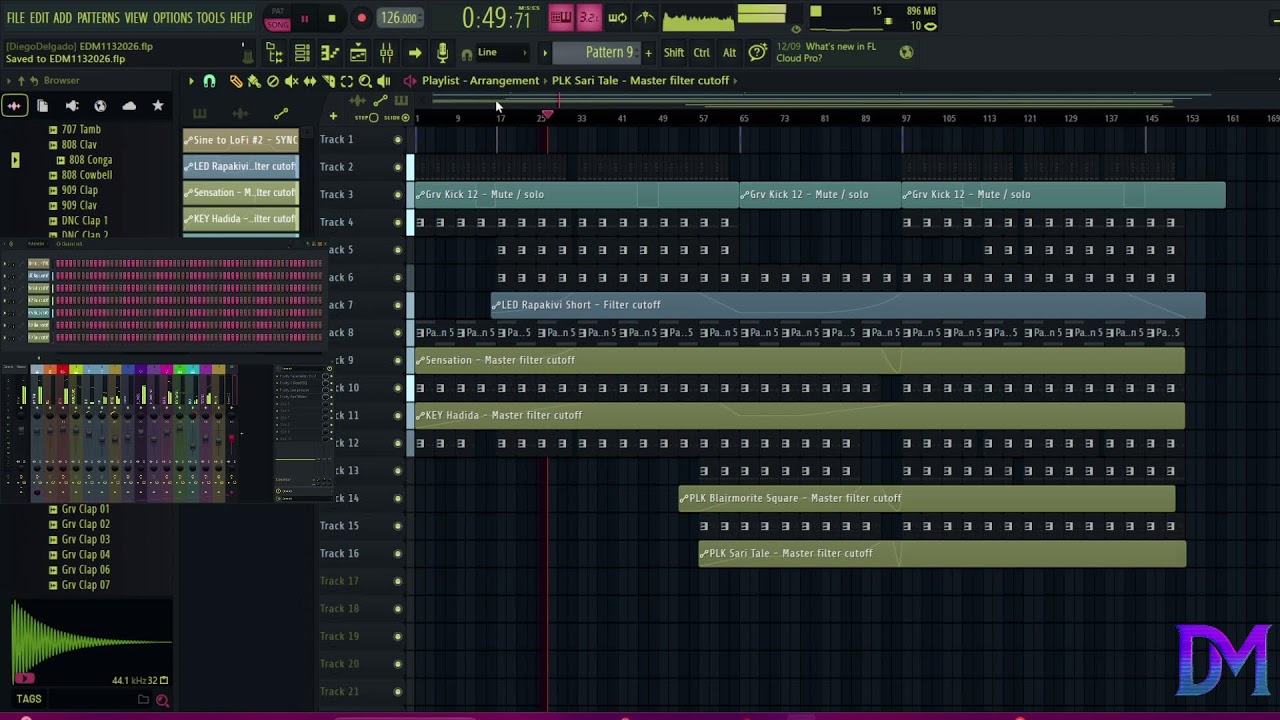Select the Zoom magnifier tool
Screen dimensions: 1280x720
pyautogui.click(x=365, y=81)
